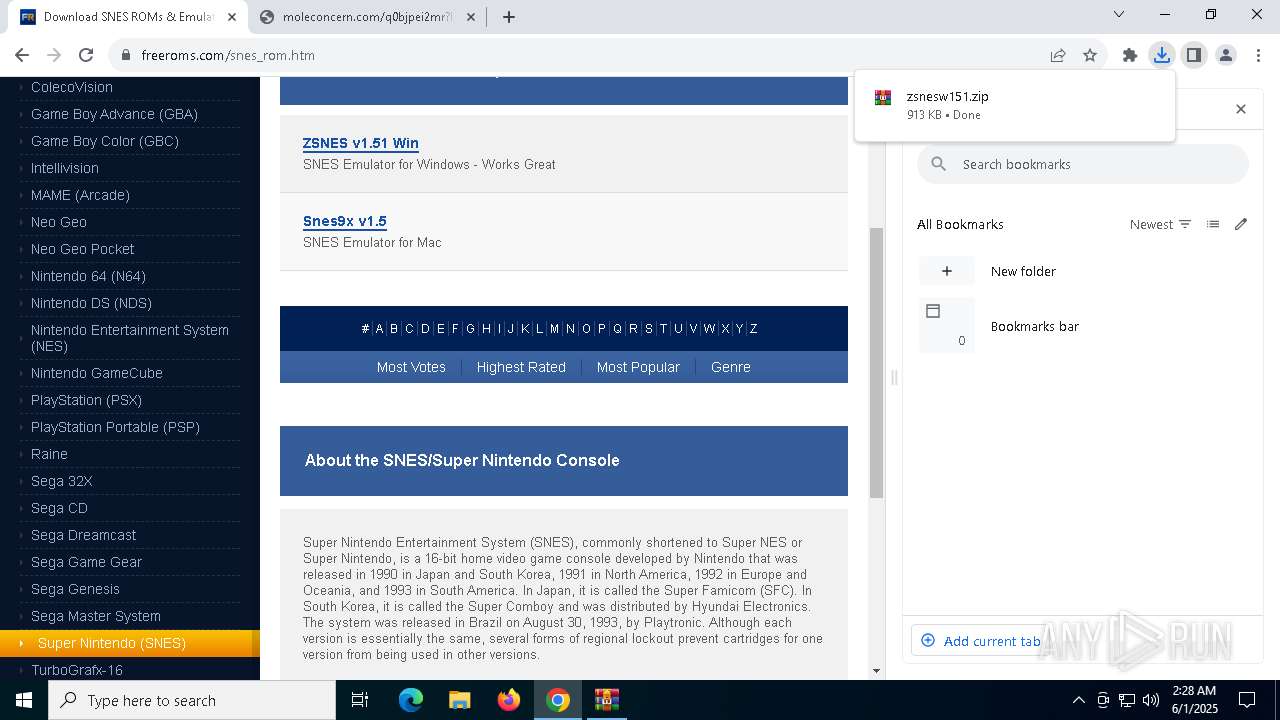
Task: Open Windows Start menu
Action: [x=24, y=700]
